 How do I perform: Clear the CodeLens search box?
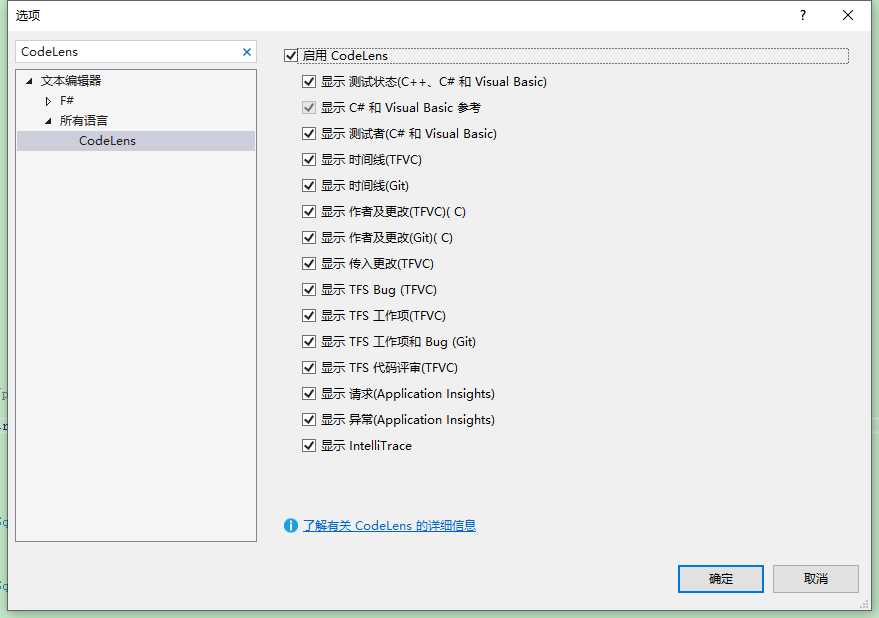[247, 52]
